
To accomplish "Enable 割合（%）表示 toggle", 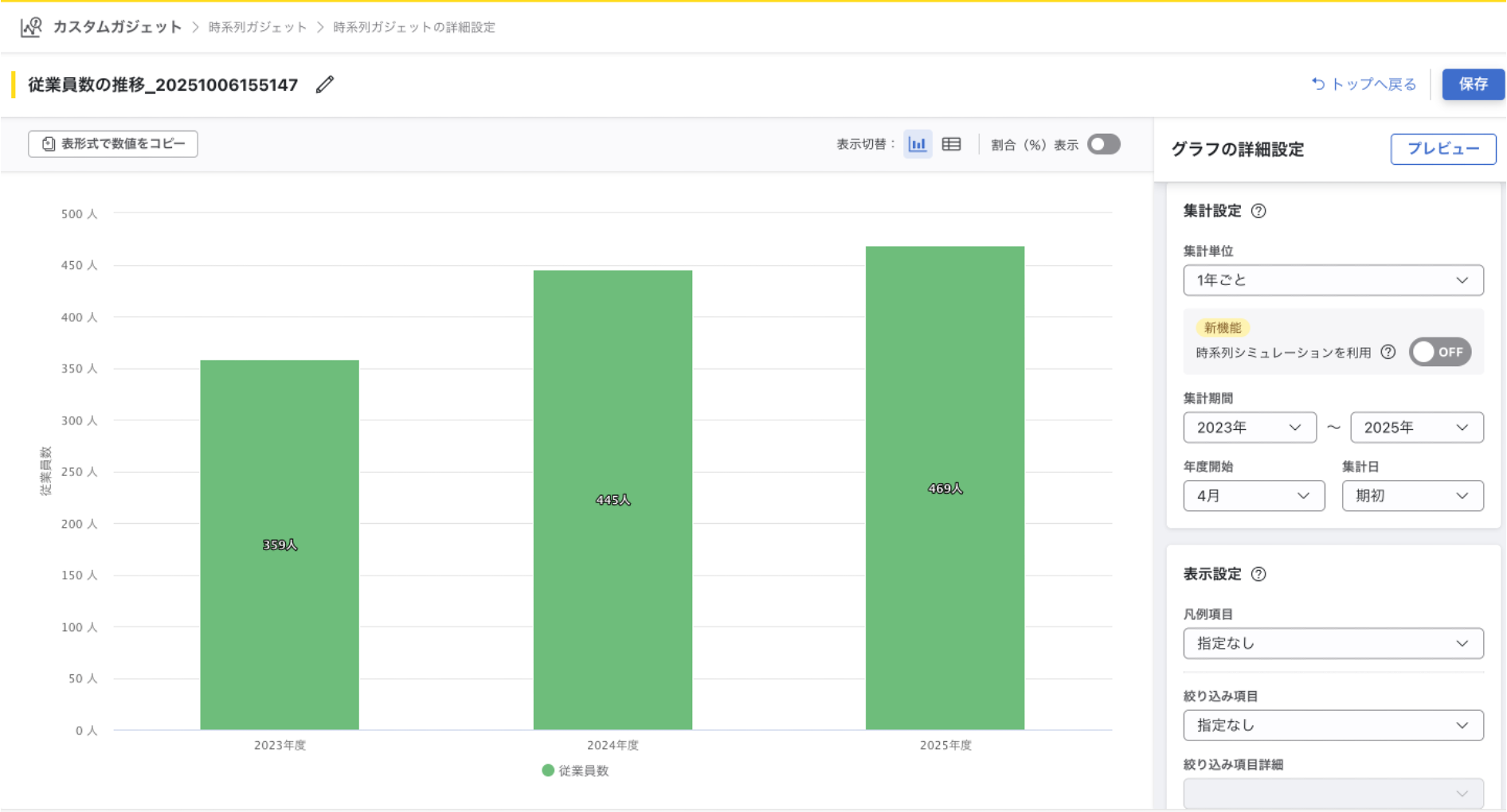I will 1104,144.
